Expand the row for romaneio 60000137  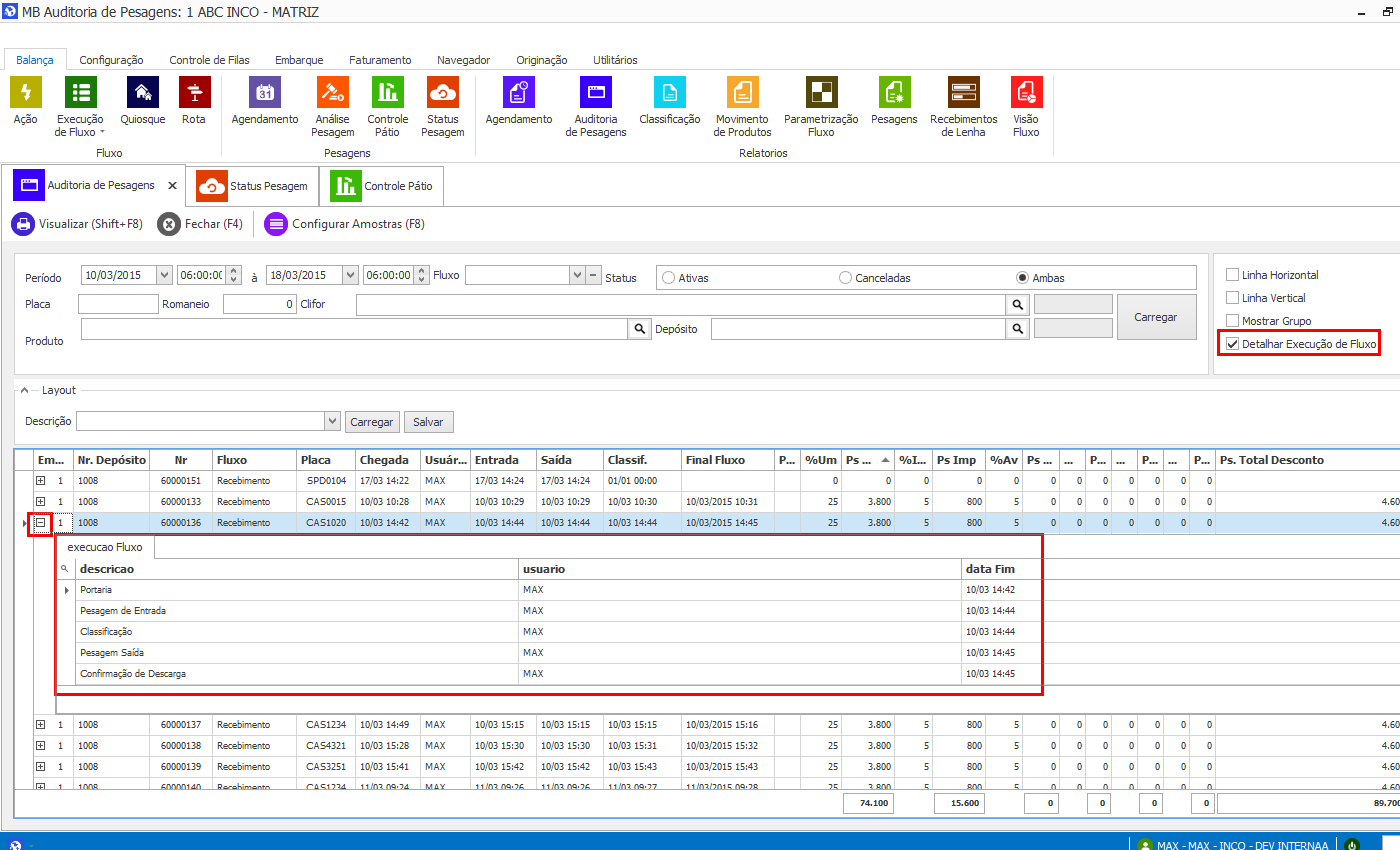click(x=40, y=725)
